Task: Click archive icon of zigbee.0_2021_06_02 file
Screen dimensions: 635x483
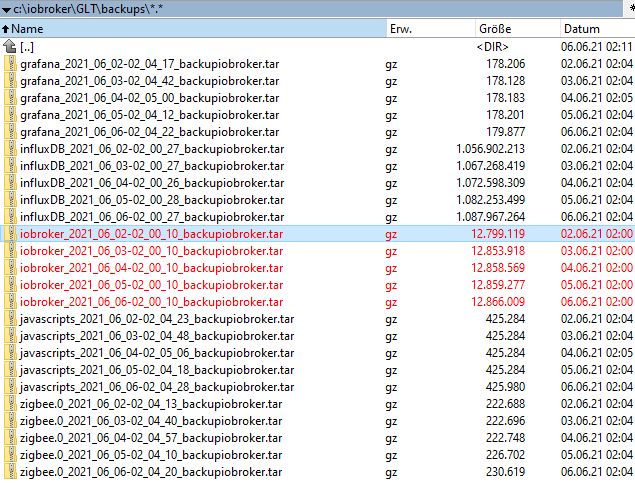Action: (10, 404)
